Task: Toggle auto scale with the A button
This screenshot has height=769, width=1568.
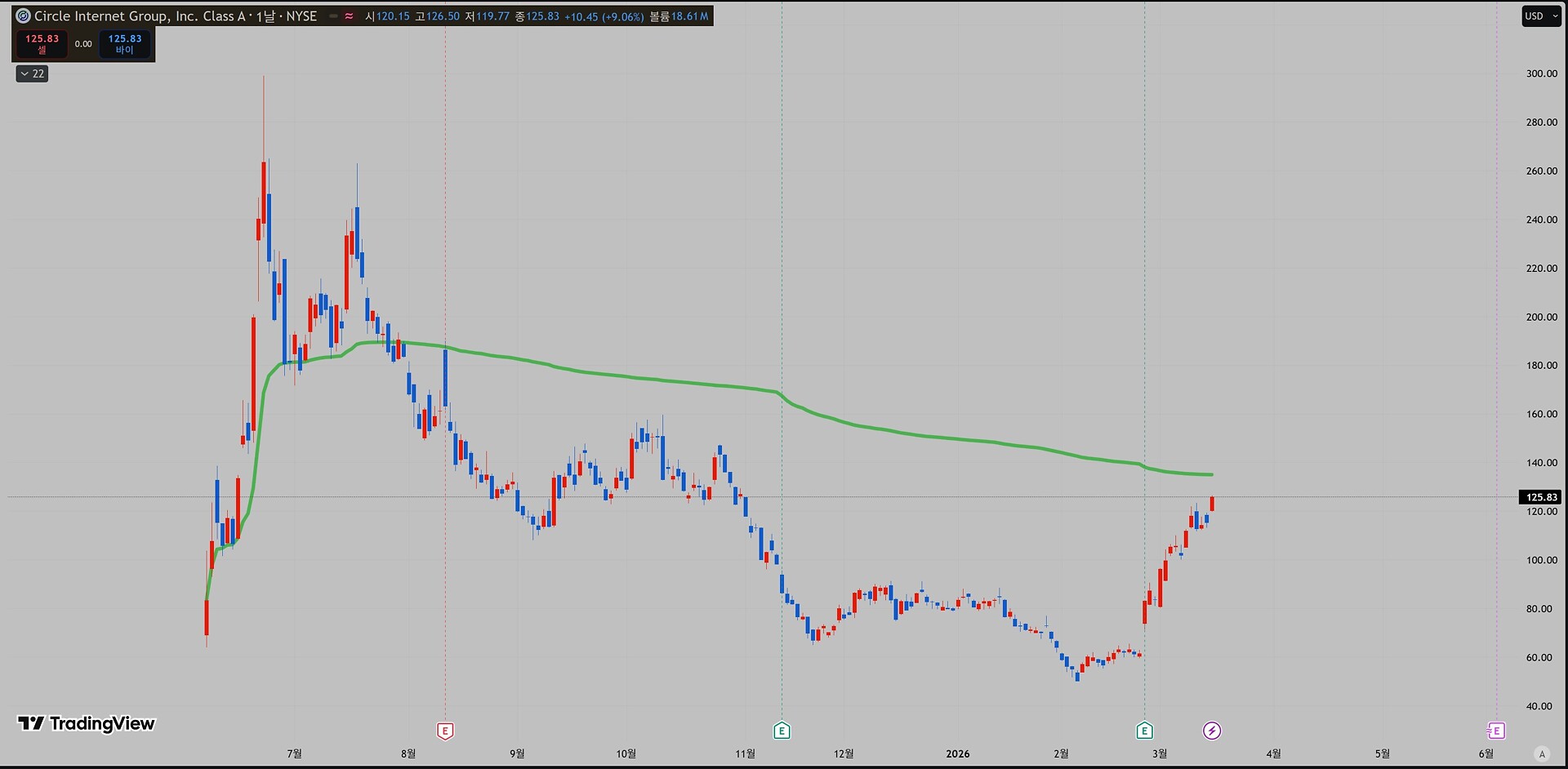Action: (x=1542, y=753)
